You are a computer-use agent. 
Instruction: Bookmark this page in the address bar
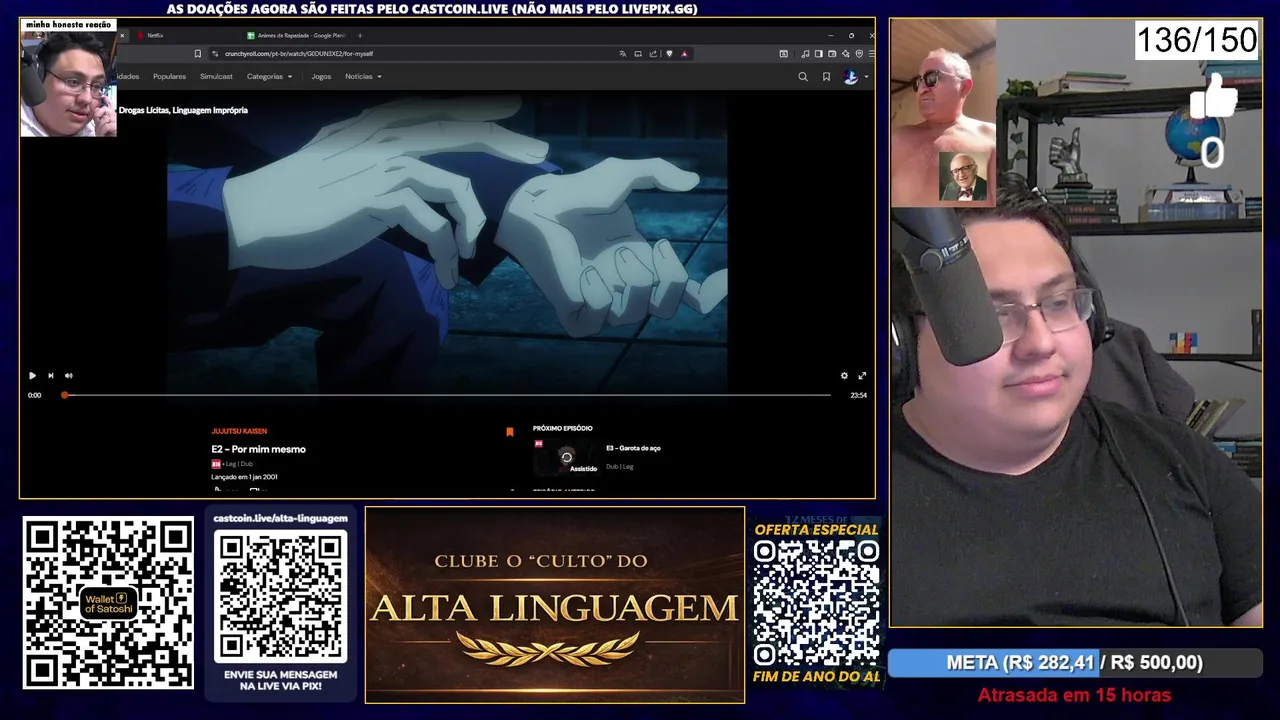click(x=198, y=54)
